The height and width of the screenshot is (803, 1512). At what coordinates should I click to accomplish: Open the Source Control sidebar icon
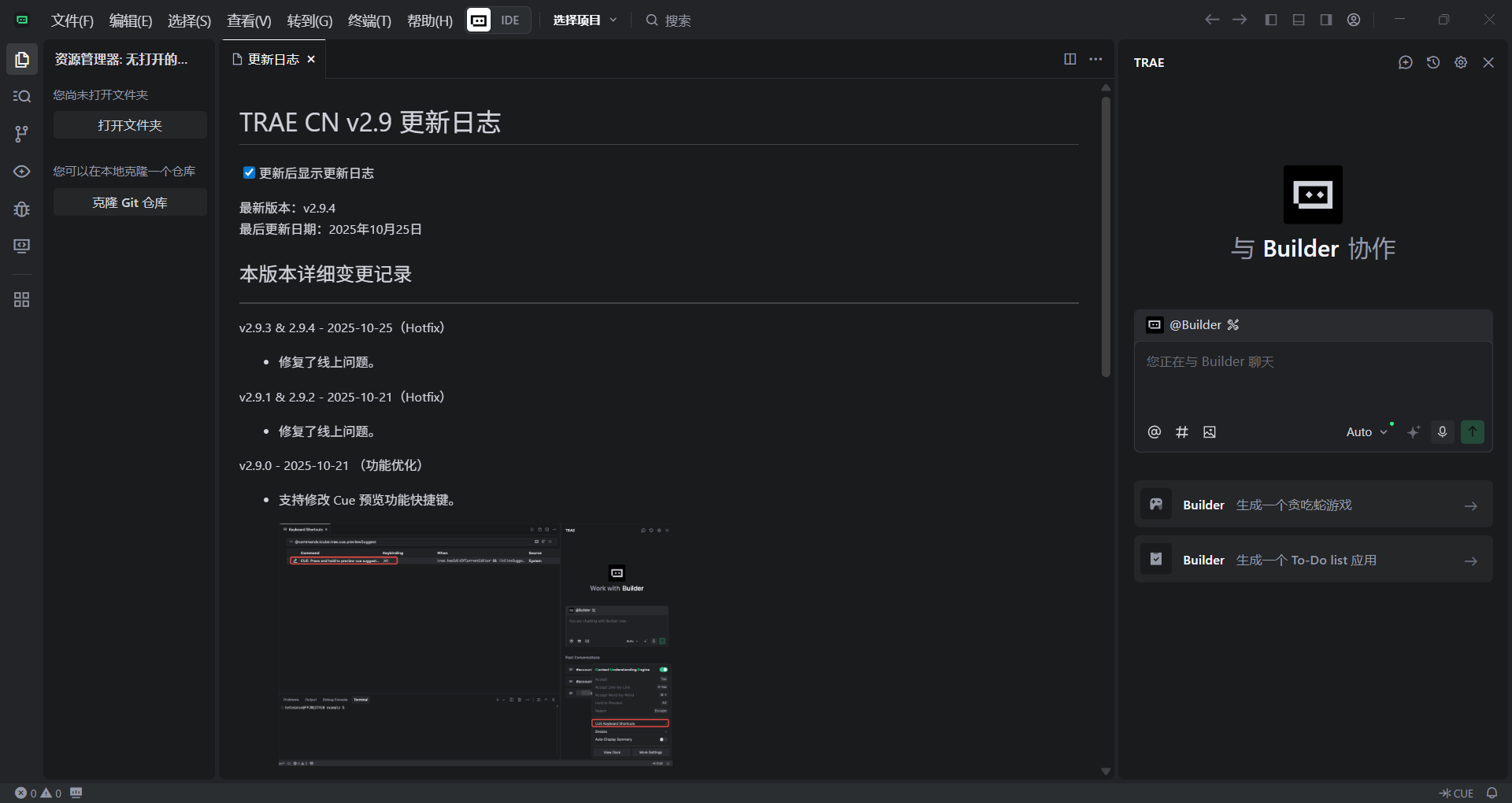pyautogui.click(x=22, y=134)
